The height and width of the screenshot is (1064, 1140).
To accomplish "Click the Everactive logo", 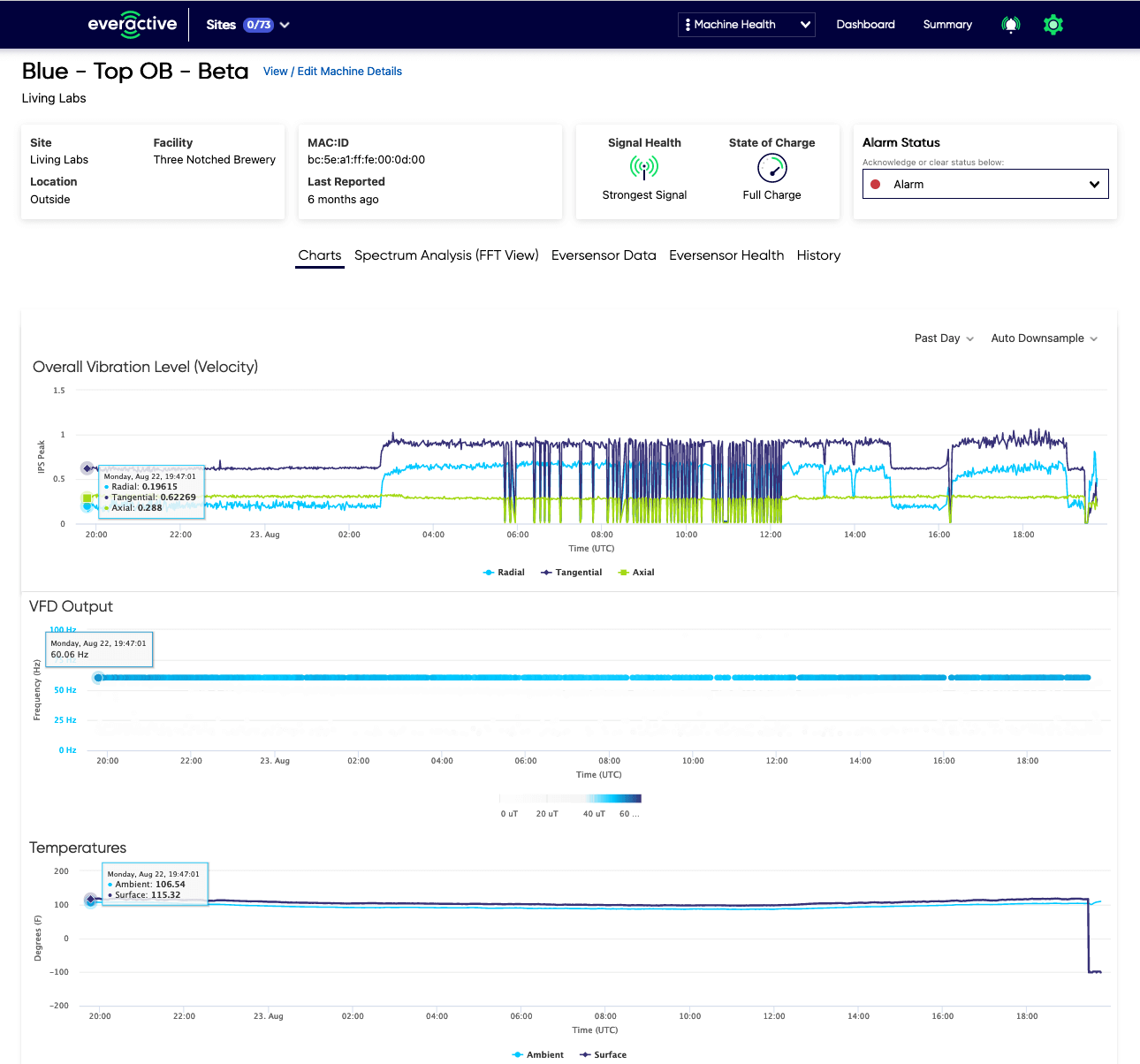I will [132, 25].
